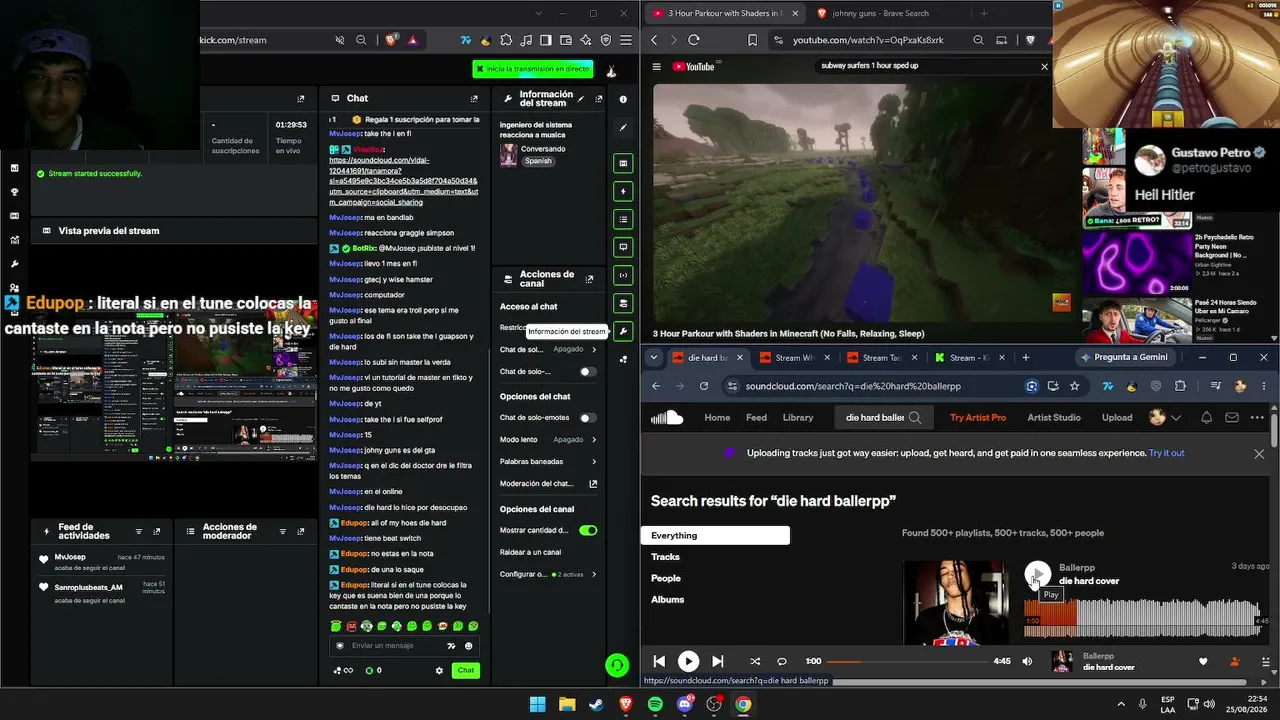
Task: Switch to the Stream - Kick Chrome tab
Action: point(970,357)
